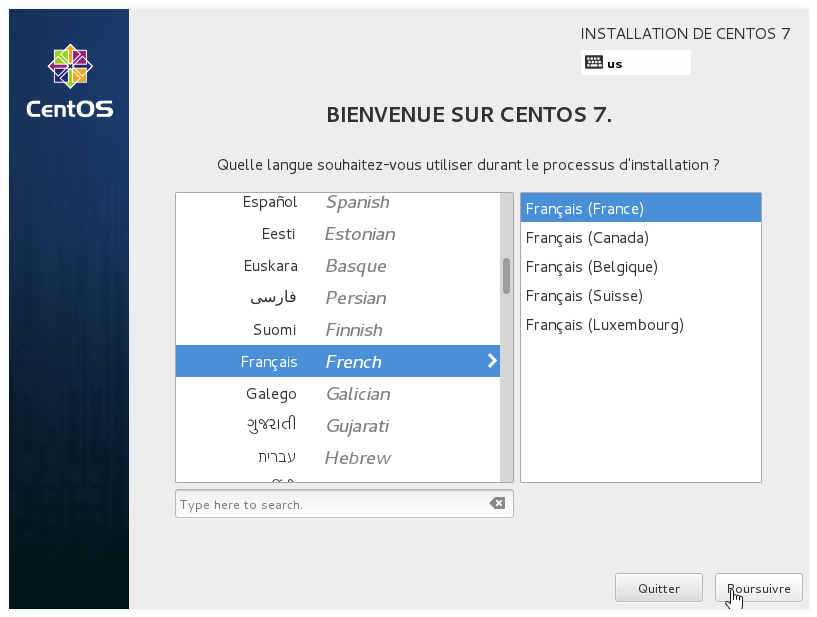Viewport: 817px width, 617px height.
Task: Click the Poursuivre button
Action: click(759, 588)
